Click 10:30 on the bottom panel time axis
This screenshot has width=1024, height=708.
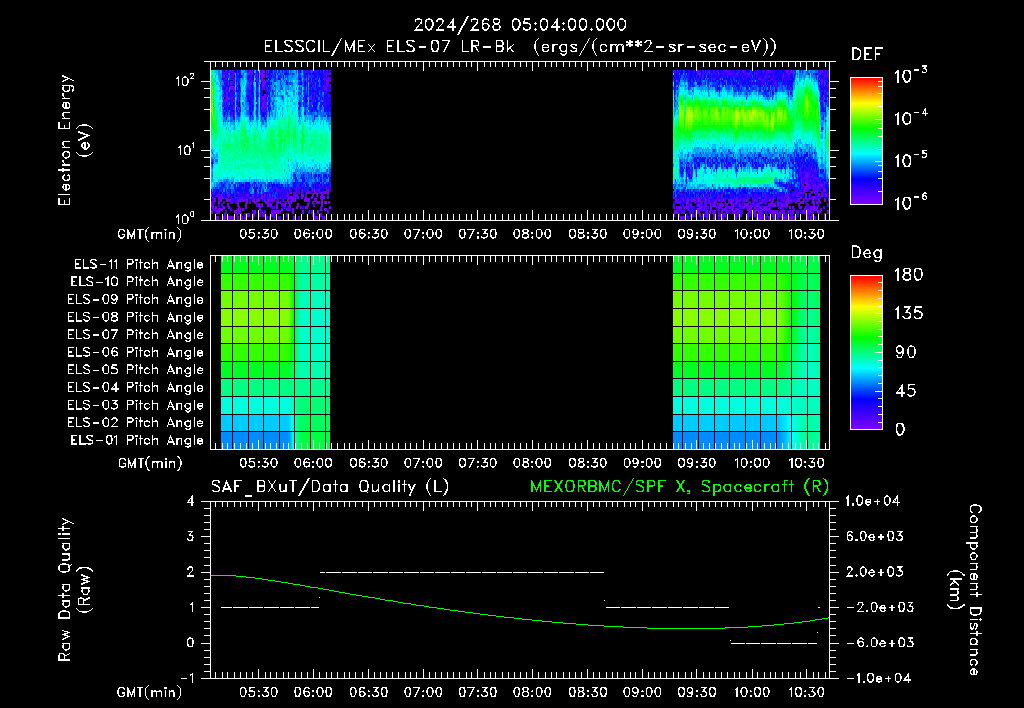(806, 692)
